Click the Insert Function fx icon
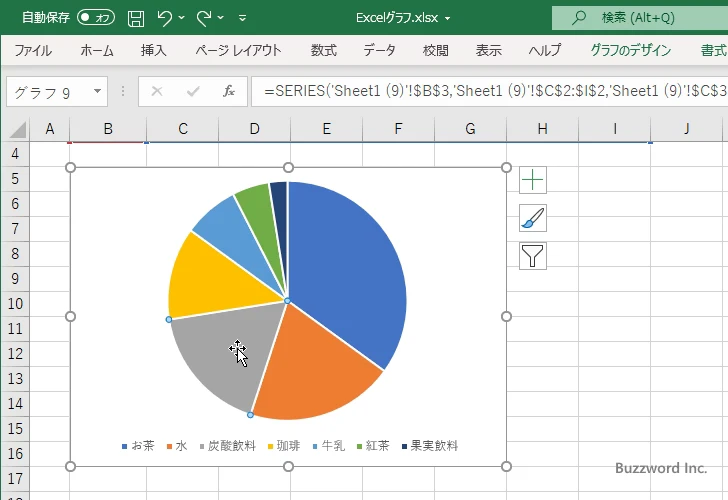This screenshot has width=728, height=500. (228, 91)
